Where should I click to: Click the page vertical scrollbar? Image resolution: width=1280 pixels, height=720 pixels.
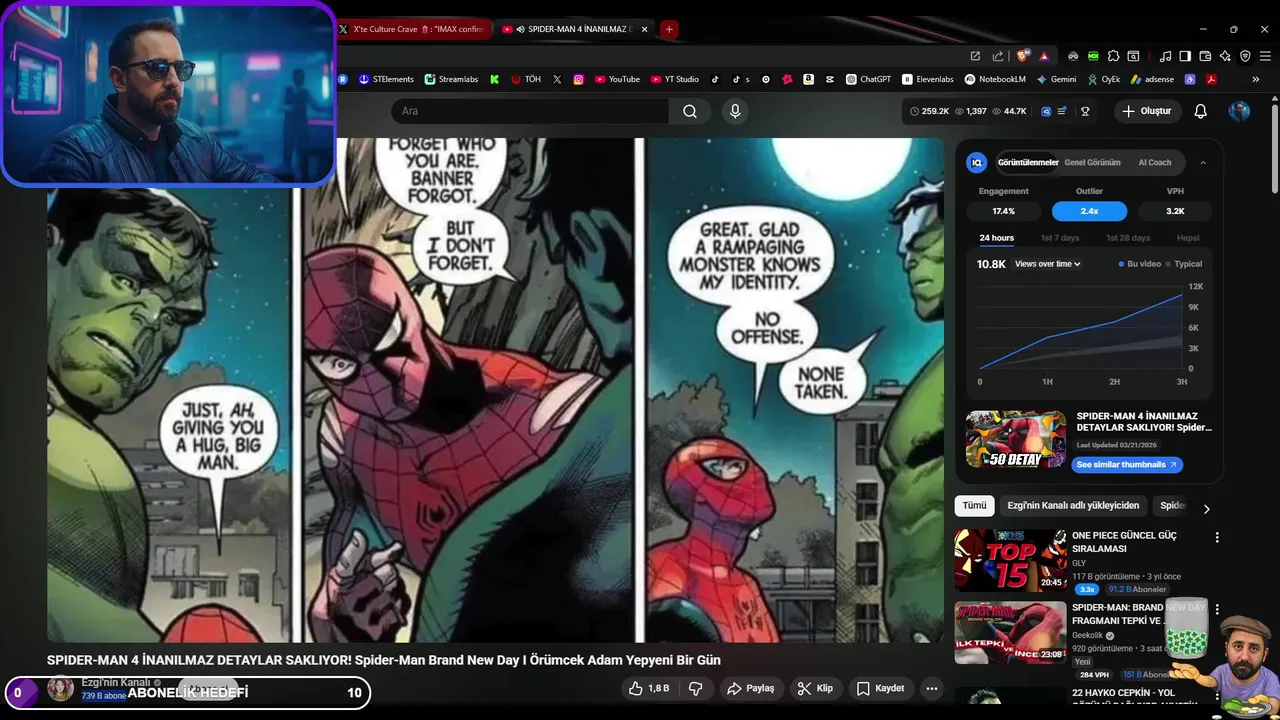(x=1274, y=150)
